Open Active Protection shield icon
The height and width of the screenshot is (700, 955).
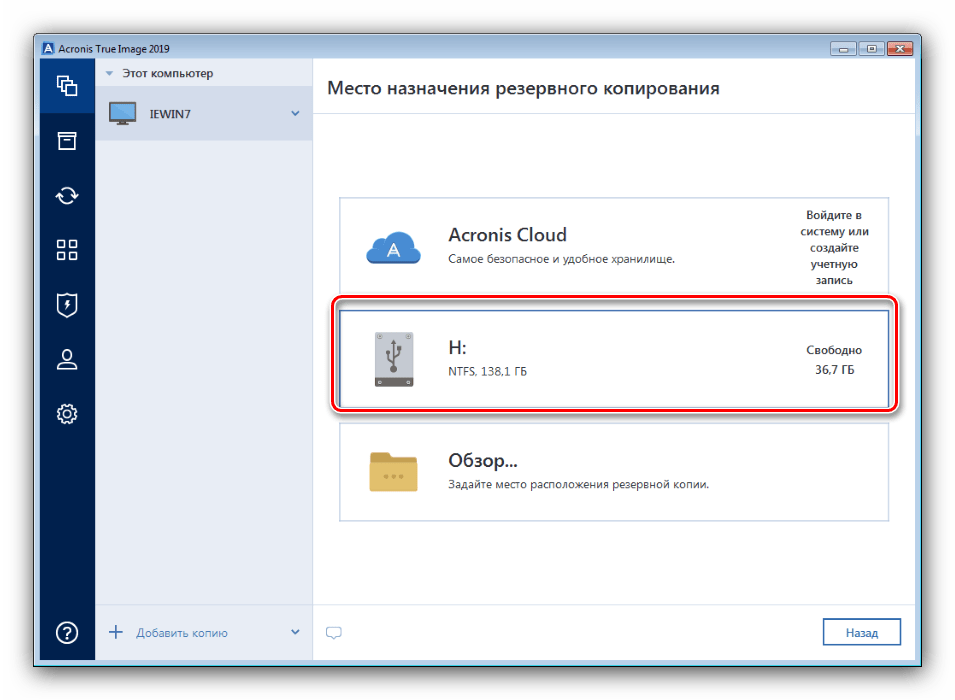tap(67, 305)
